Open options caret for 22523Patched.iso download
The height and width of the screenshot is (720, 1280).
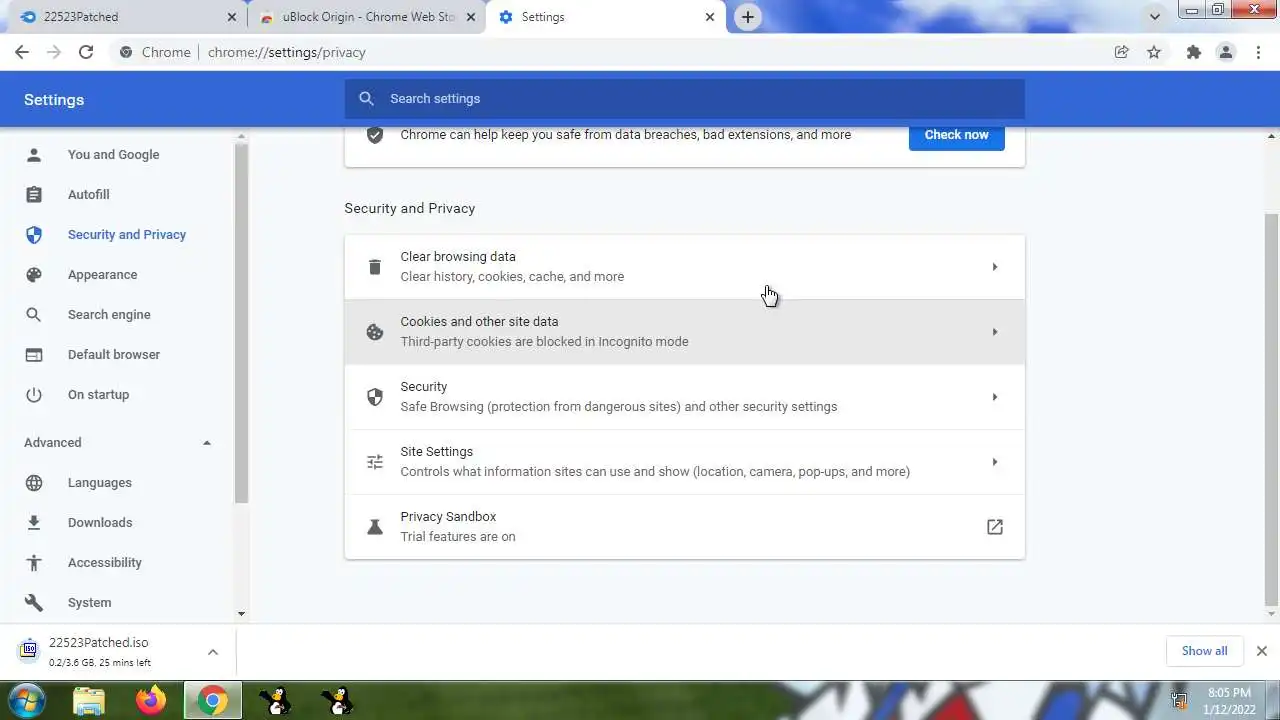pos(212,652)
